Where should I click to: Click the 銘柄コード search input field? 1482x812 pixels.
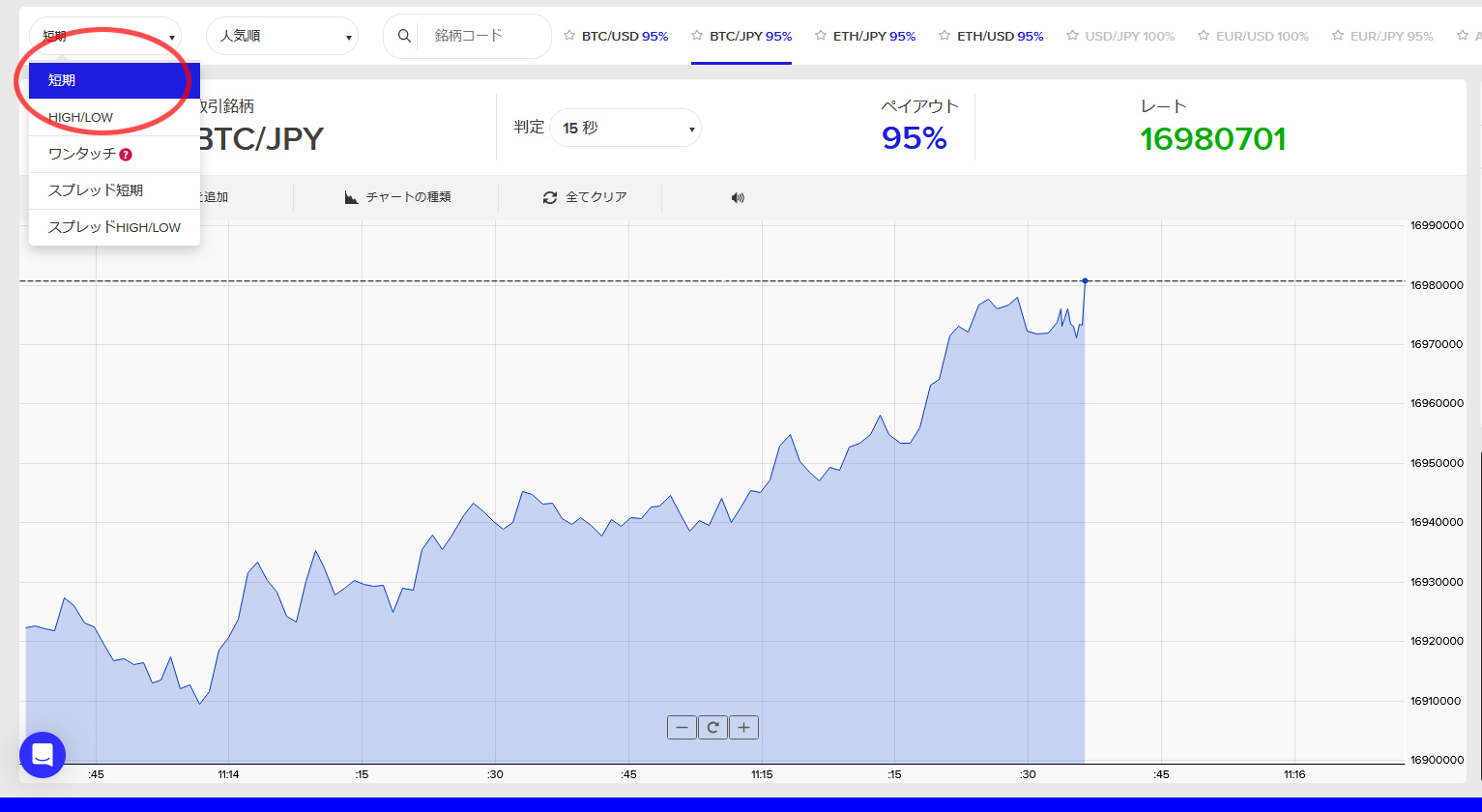483,36
